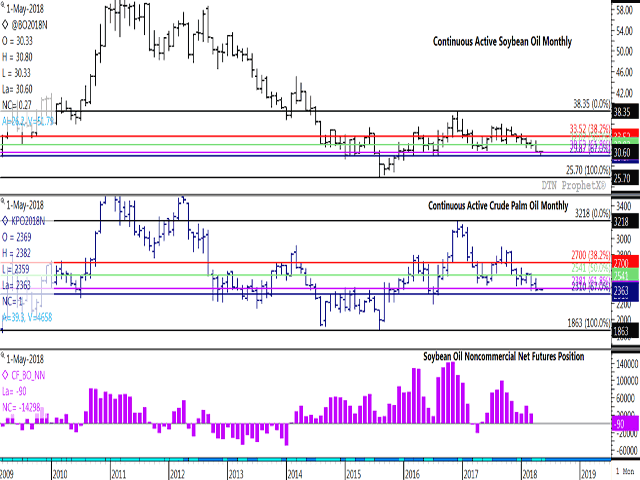
Task: Click the black 3218 price tag on the axis
Action: 625,222
